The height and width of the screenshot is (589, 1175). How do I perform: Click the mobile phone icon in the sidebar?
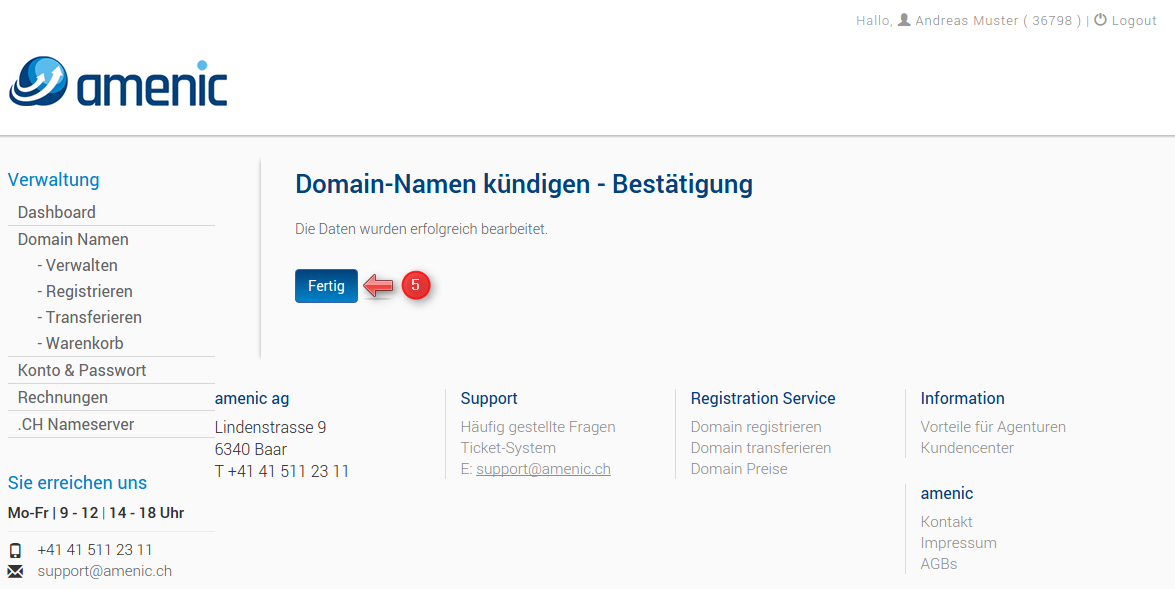pos(15,551)
